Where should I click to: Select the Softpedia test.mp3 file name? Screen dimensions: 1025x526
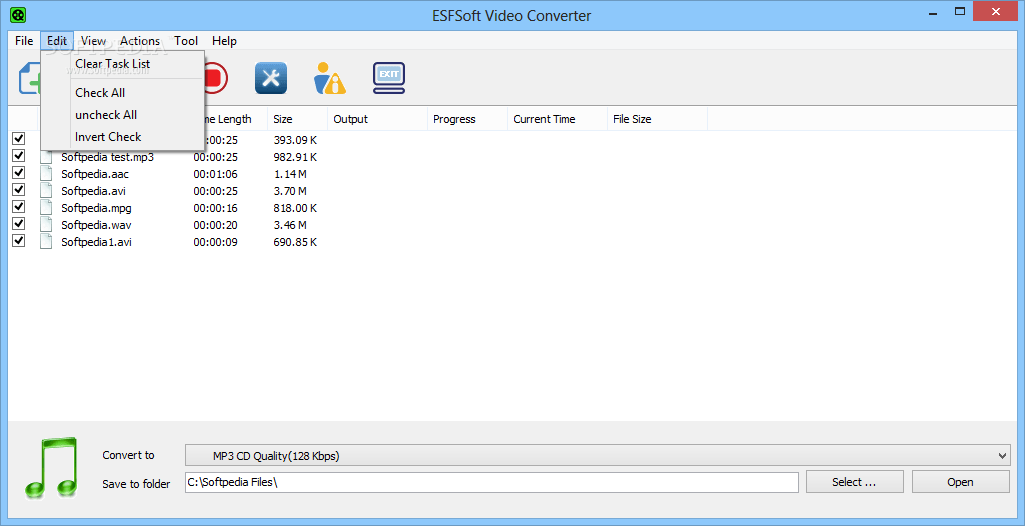[107, 157]
